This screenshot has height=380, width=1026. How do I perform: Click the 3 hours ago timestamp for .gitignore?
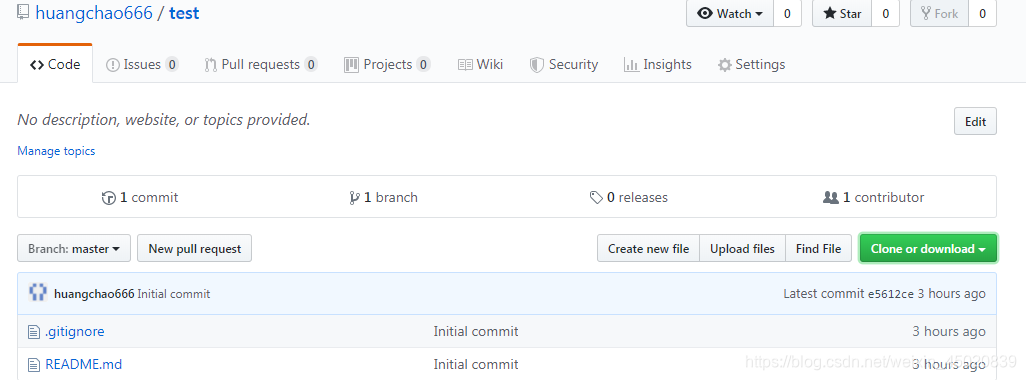(x=949, y=332)
